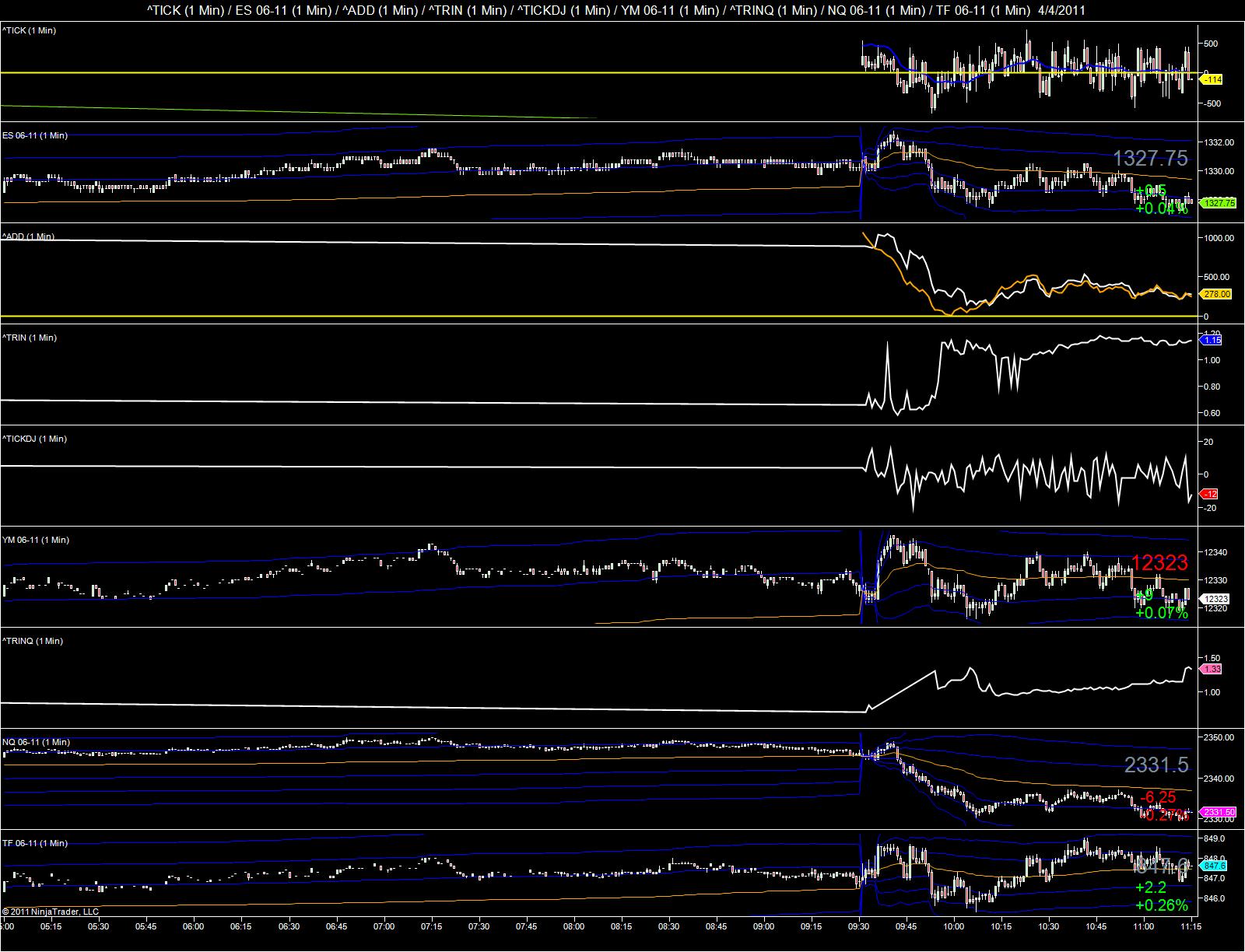Screen dimensions: 1245x952
Task: Click the white 12323 YM axis price marker
Action: (x=1215, y=599)
